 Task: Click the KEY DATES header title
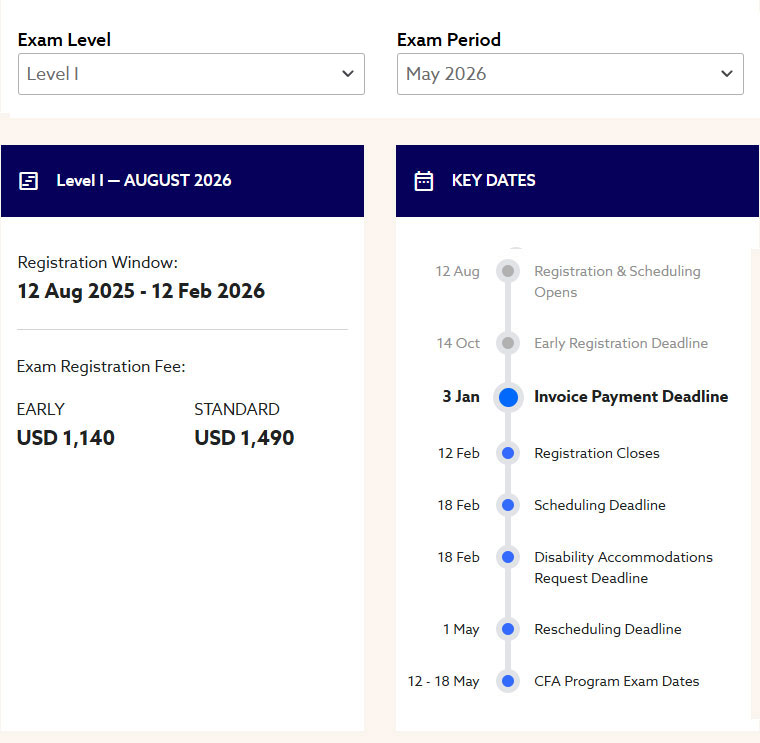pyautogui.click(x=493, y=181)
